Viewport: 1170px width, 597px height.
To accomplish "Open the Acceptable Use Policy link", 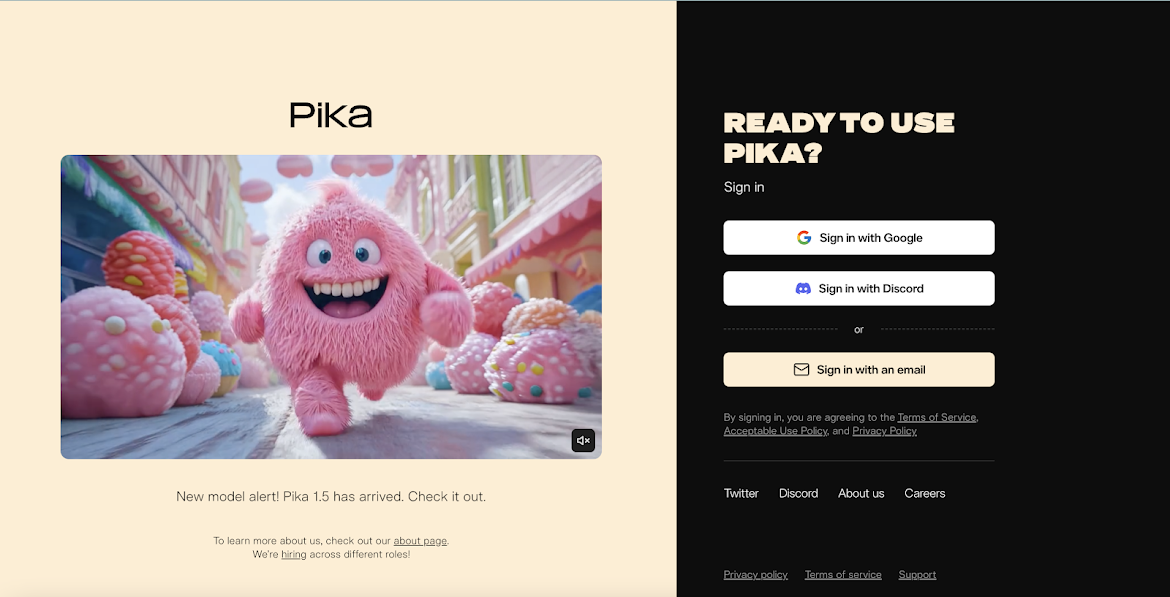I will point(775,431).
